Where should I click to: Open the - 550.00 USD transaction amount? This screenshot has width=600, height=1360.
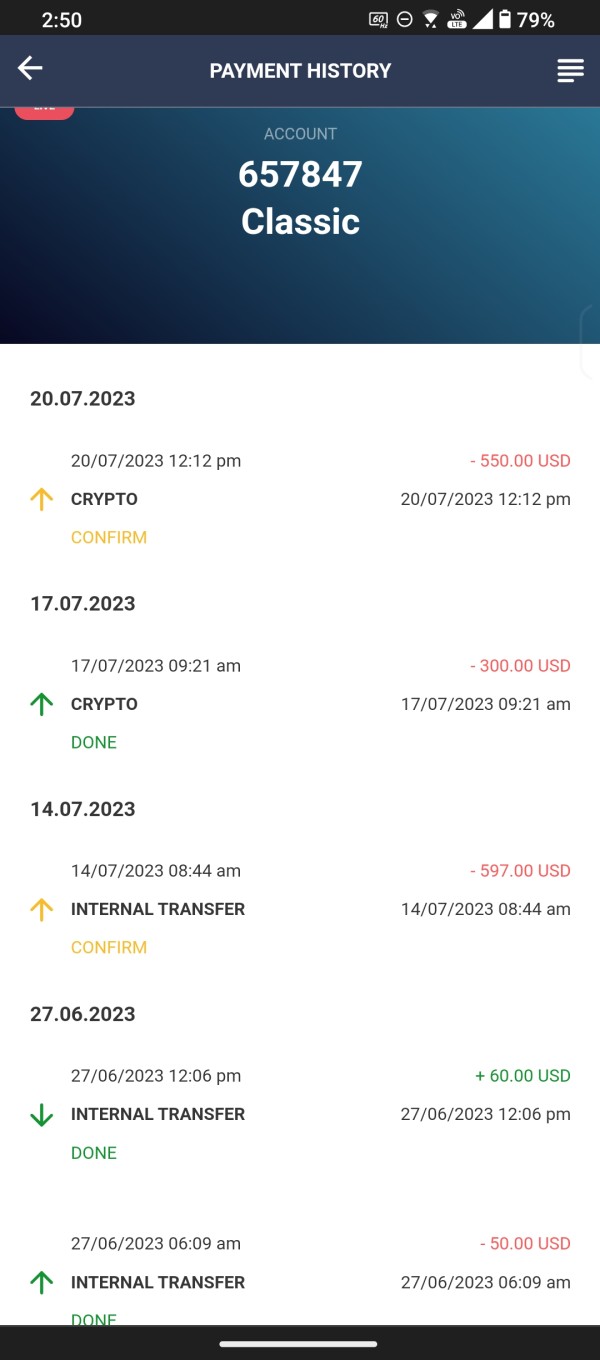(520, 461)
